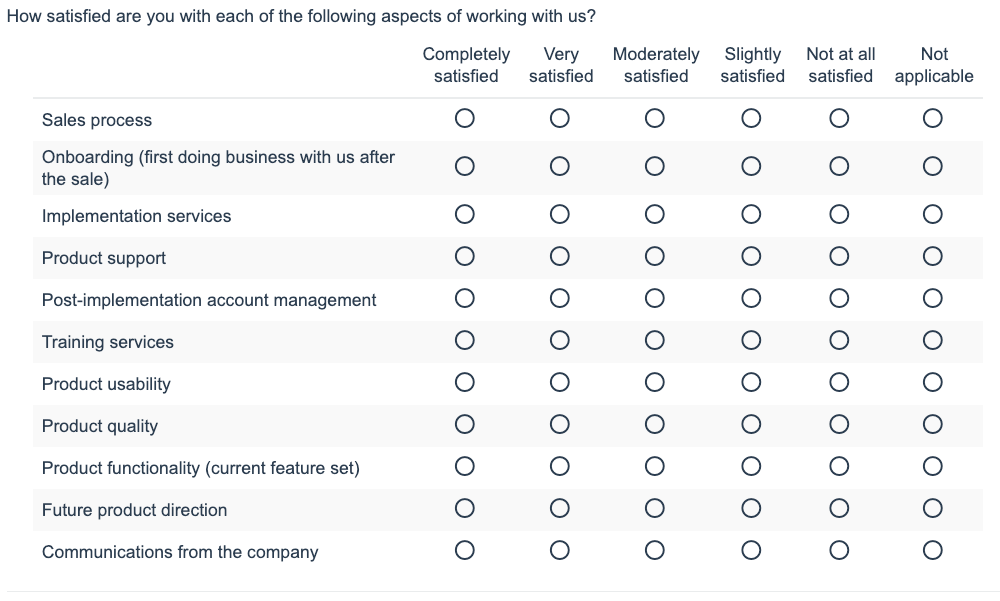Mark Future product direction as Slightly satisfied
1000x601 pixels.
(751, 509)
